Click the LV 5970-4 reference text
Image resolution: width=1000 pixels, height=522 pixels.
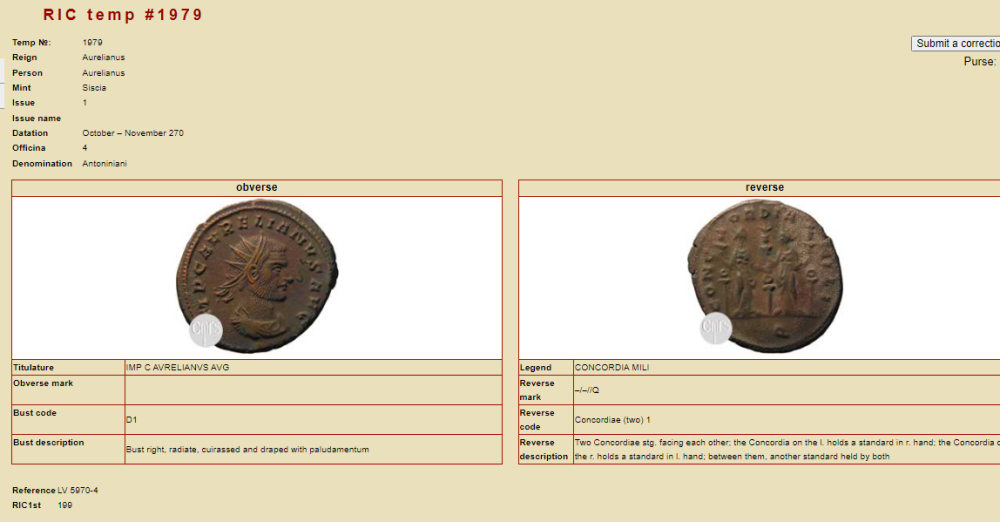(x=77, y=490)
